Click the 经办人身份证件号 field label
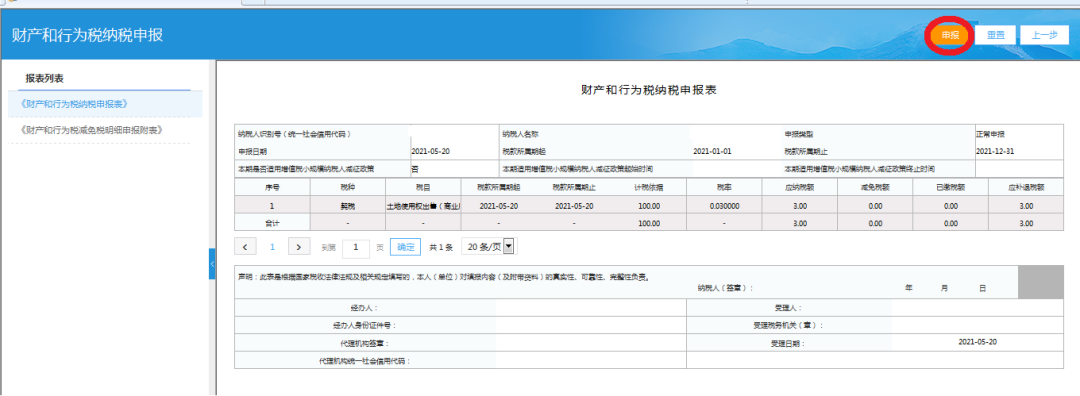The height and width of the screenshot is (396, 1080). (364, 325)
